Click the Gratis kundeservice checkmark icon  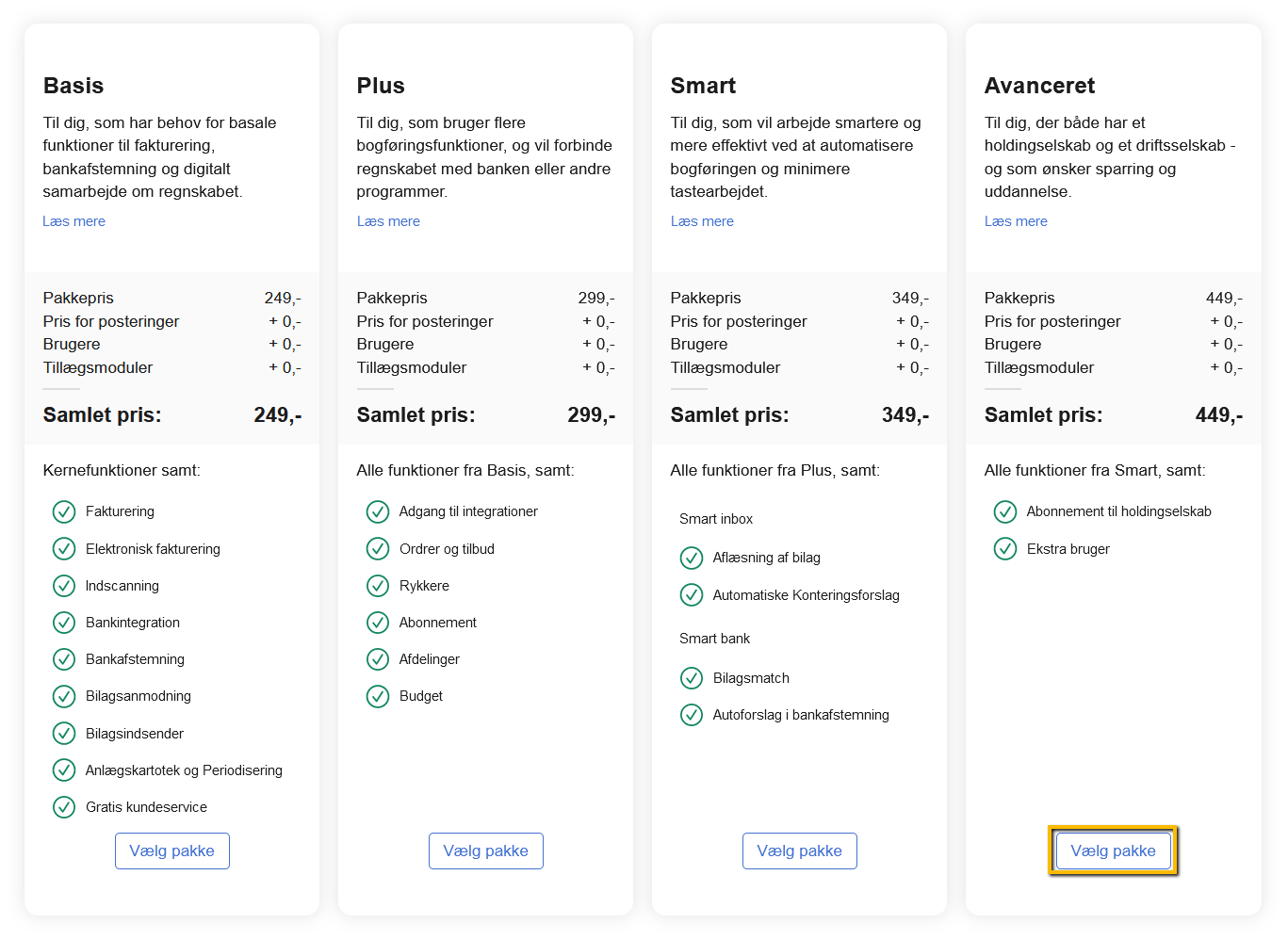tap(63, 806)
